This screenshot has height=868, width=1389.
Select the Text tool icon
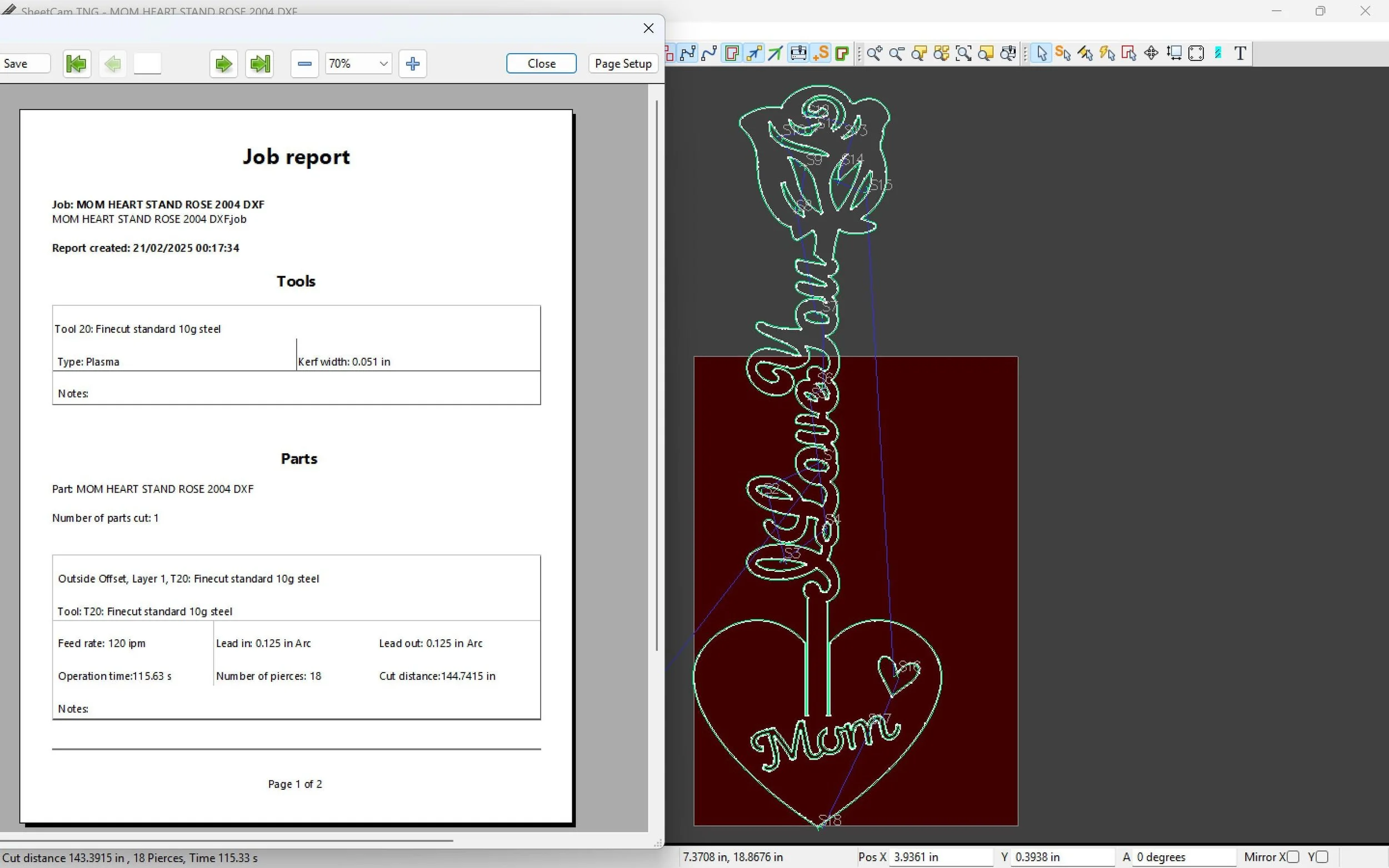coord(1240,53)
